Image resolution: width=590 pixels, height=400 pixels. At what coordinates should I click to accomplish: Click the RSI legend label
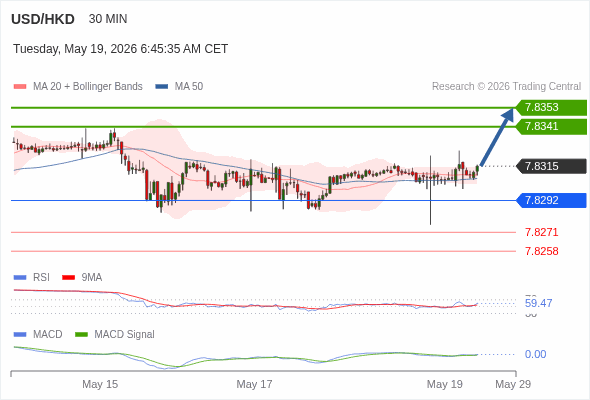(41, 278)
